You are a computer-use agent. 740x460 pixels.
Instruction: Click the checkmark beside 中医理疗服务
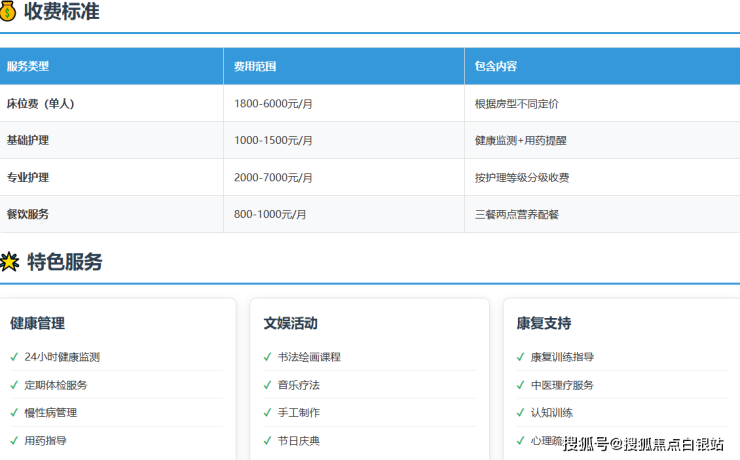[x=520, y=385]
